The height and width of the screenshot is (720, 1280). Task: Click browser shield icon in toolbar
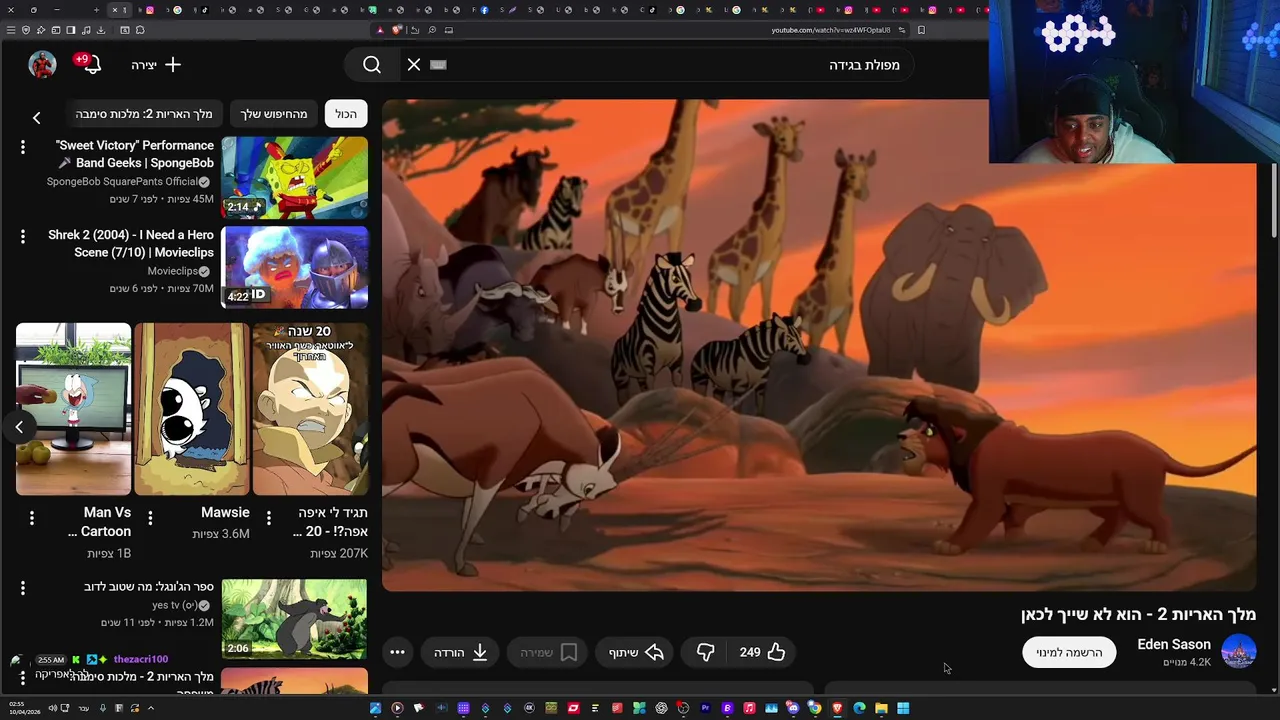pos(26,30)
